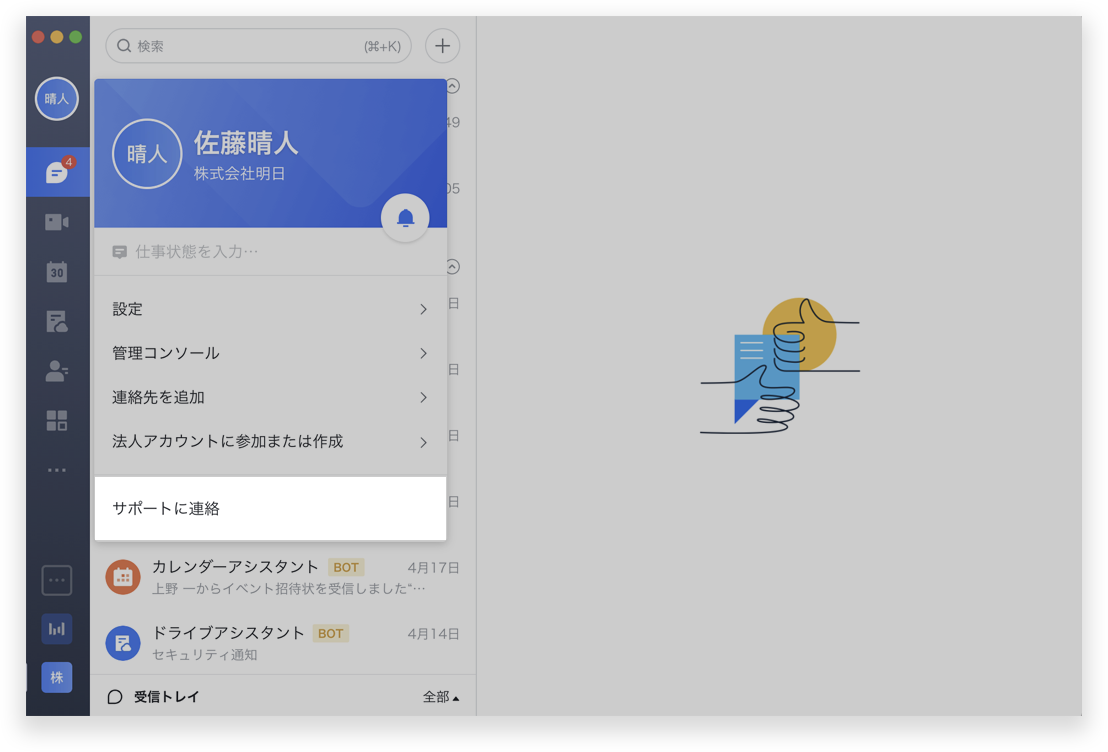
Task: Click the bar chart icon in lower sidebar
Action: point(57,629)
